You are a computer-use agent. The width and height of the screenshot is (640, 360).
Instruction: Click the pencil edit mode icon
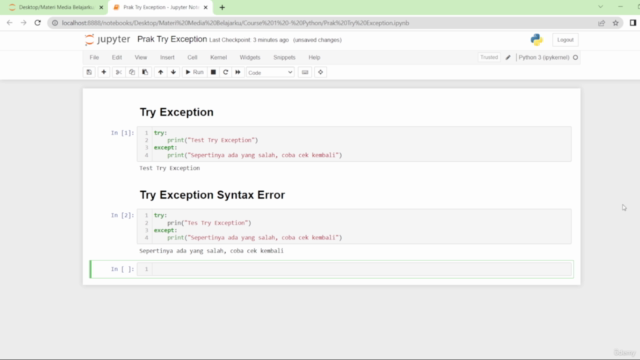508,58
